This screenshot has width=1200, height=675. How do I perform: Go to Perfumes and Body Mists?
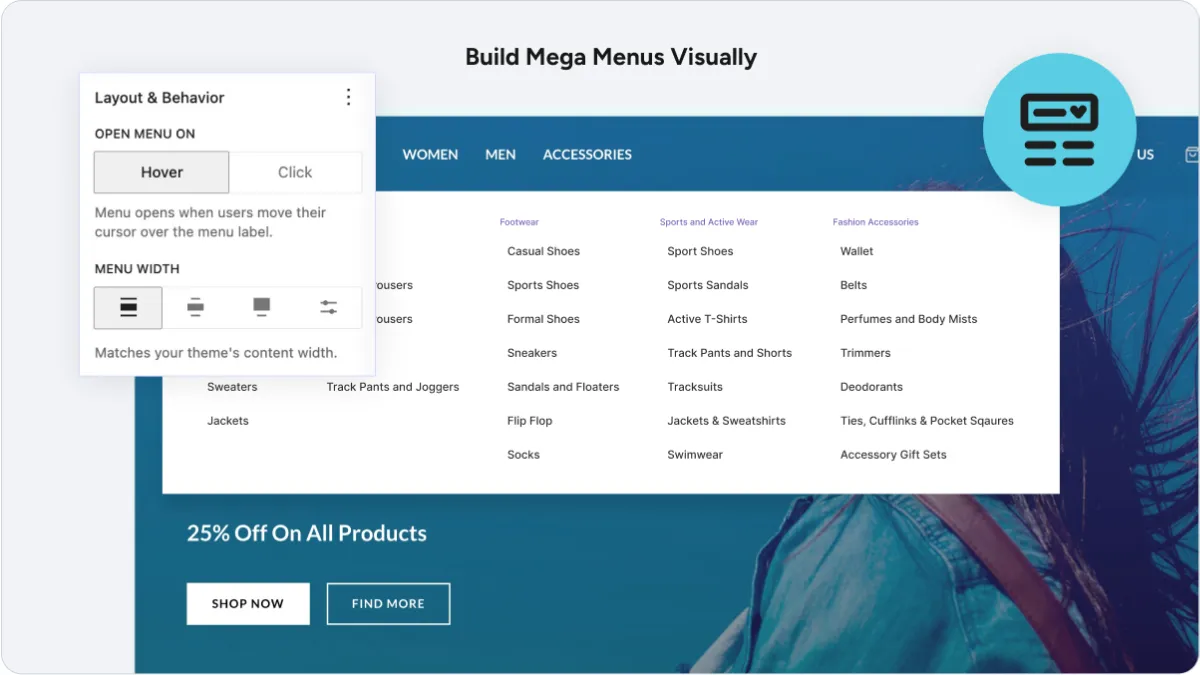coord(909,319)
